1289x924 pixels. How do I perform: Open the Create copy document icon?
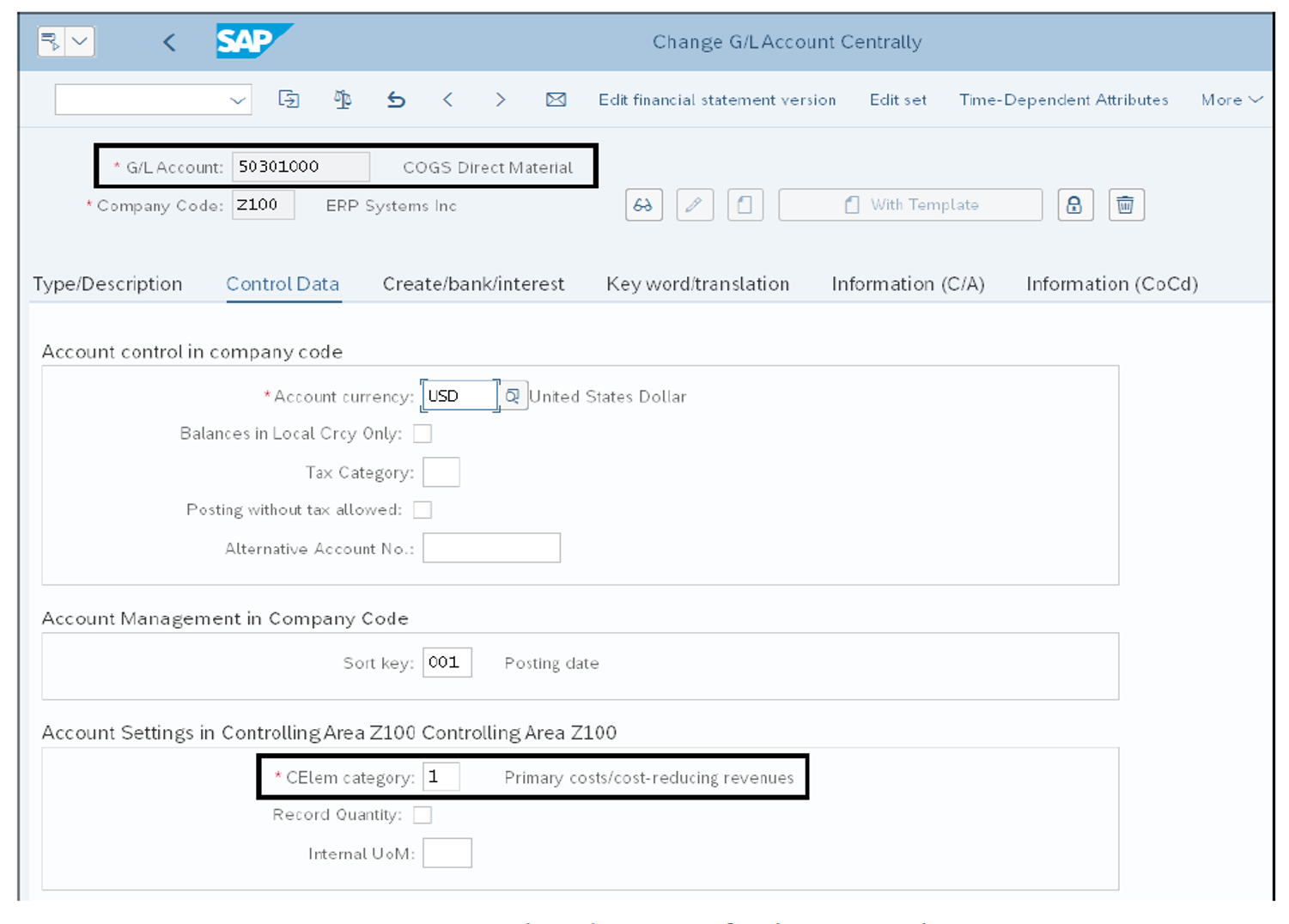pos(745,204)
